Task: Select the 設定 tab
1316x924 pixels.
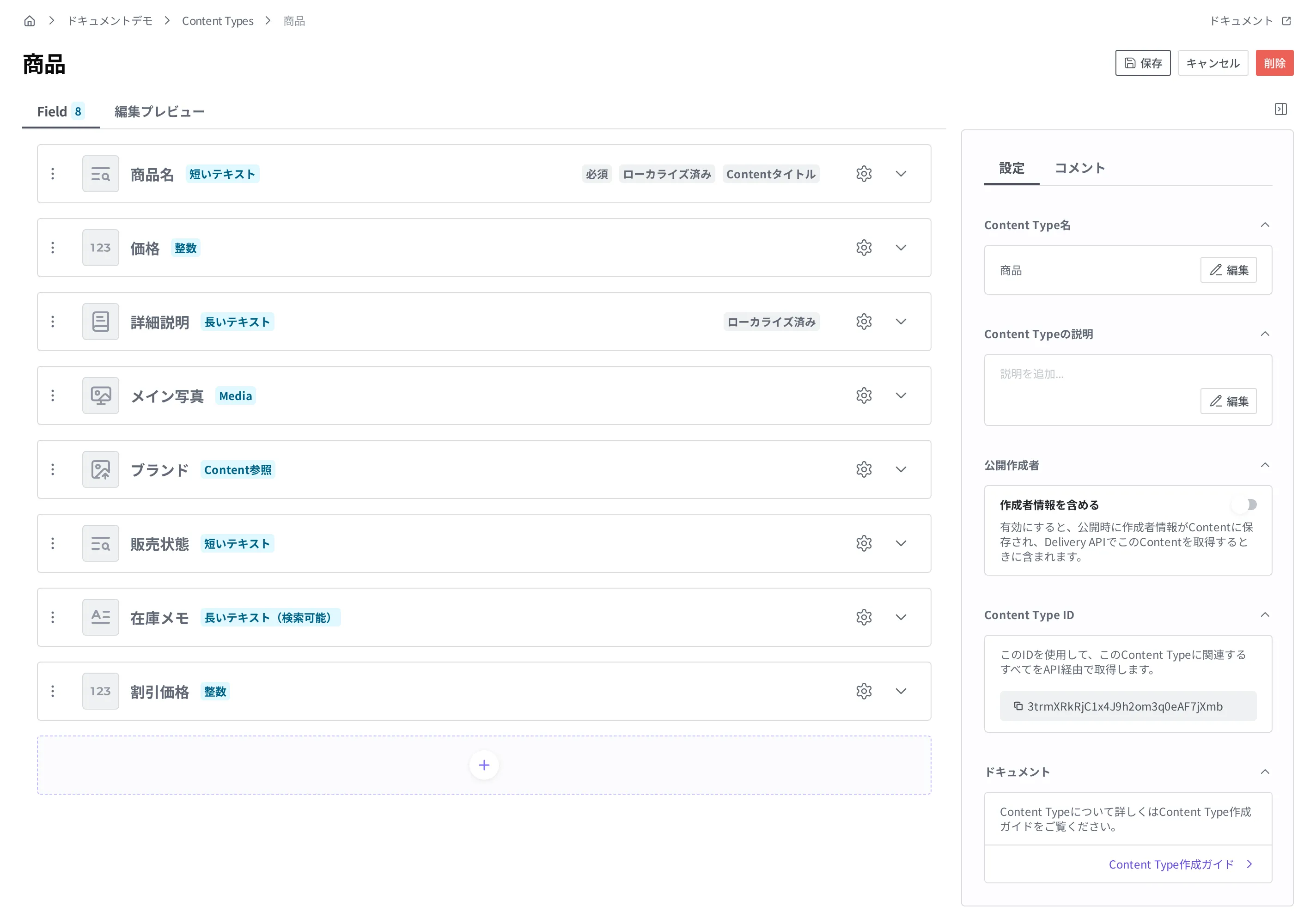Action: [1011, 168]
